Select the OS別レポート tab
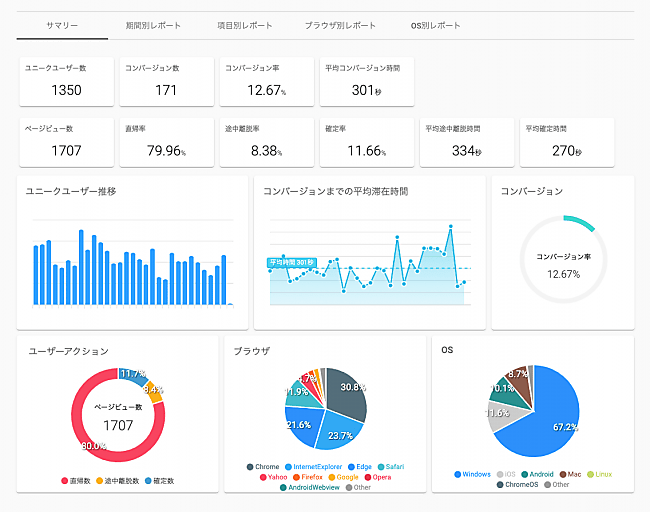Viewport: 650px width, 512px height. coord(436,25)
